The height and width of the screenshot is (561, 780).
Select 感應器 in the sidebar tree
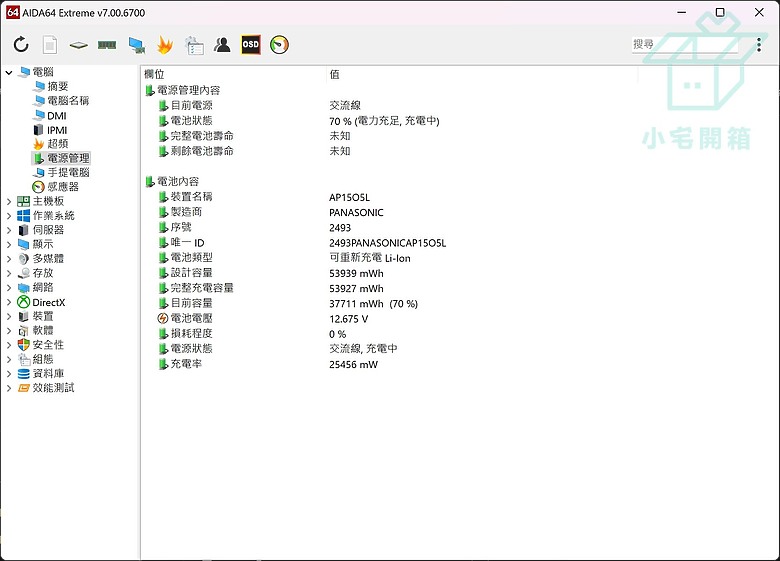[x=61, y=187]
